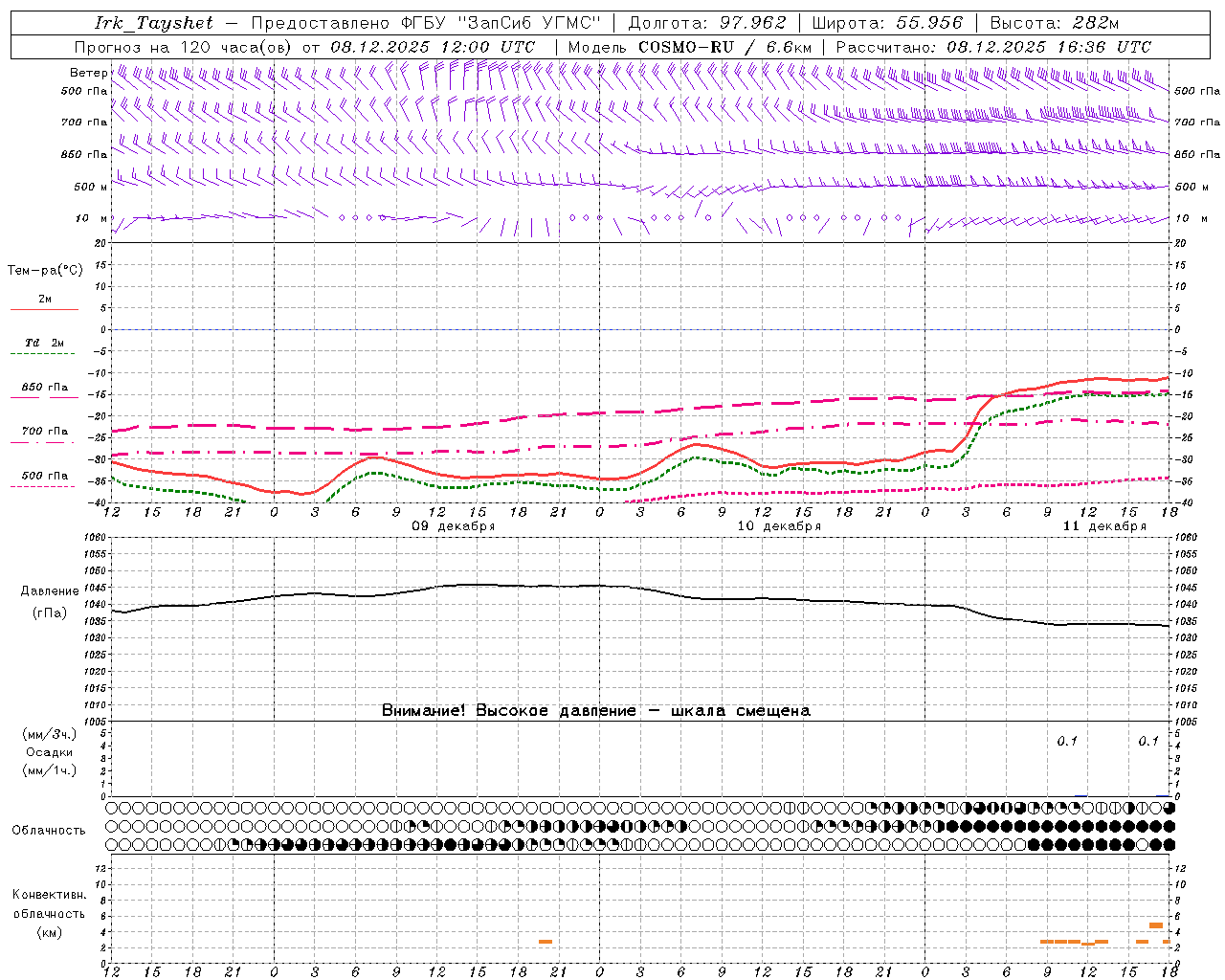Click the dashed line sample under "Td 2м"

(x=44, y=353)
